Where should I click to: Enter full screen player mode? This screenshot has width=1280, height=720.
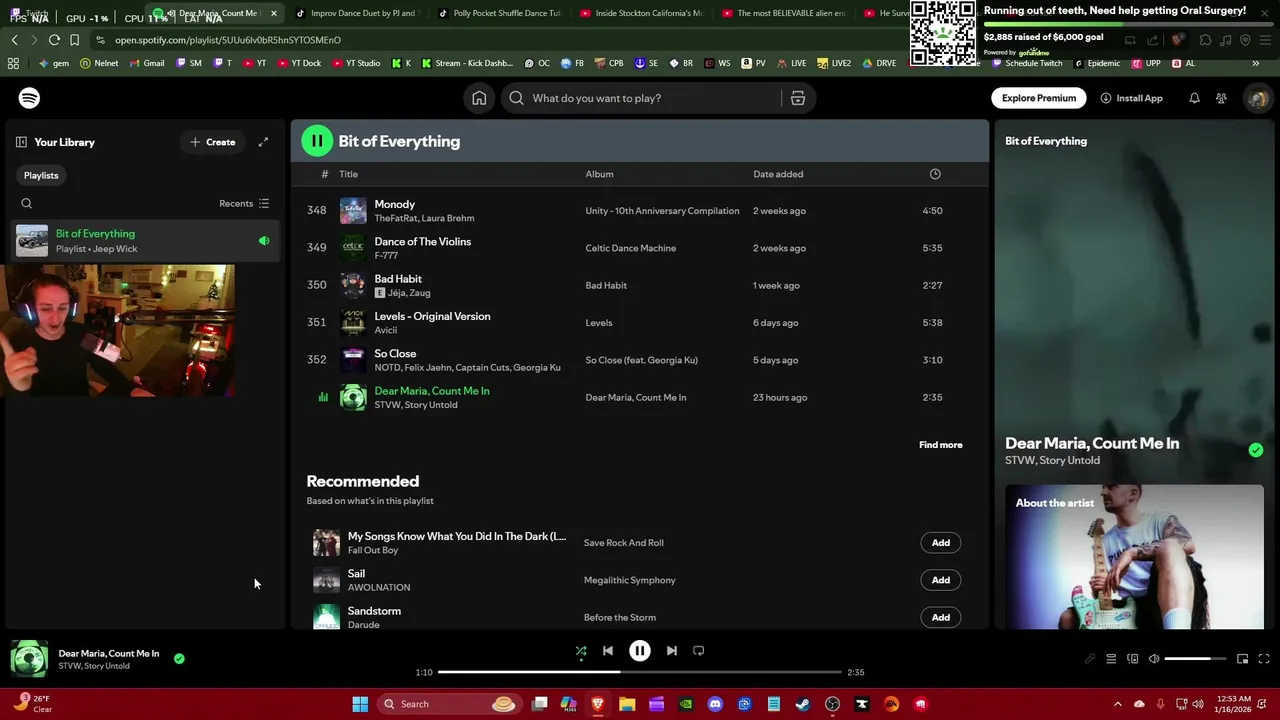click(1264, 659)
